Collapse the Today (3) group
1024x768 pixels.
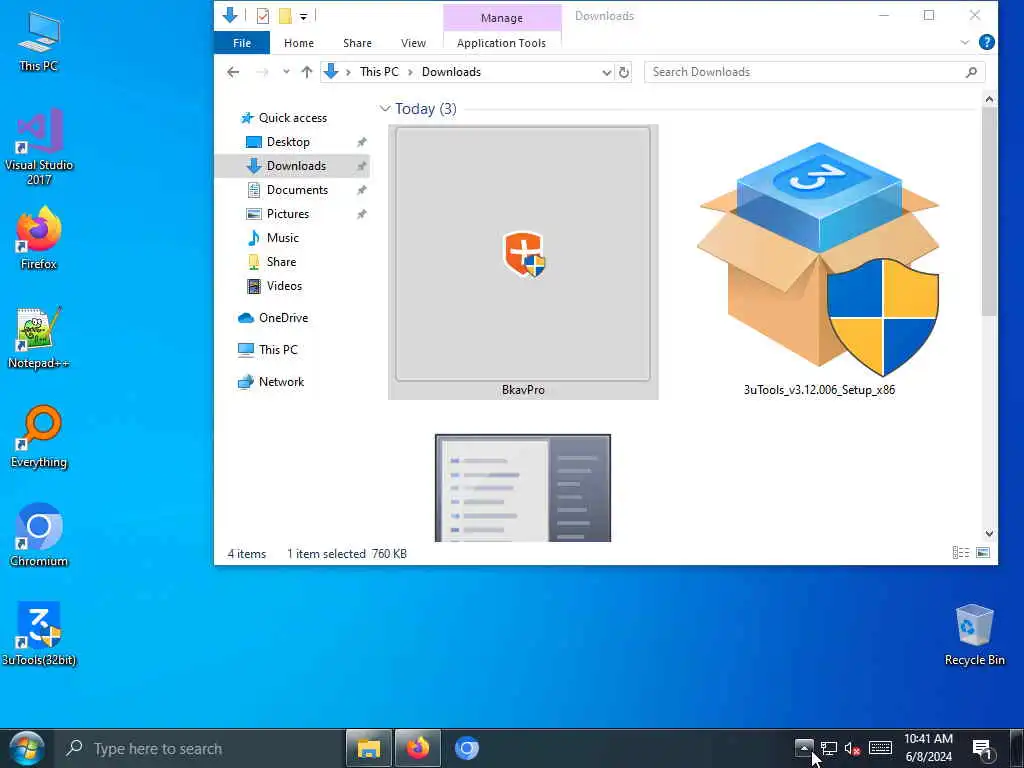point(385,108)
